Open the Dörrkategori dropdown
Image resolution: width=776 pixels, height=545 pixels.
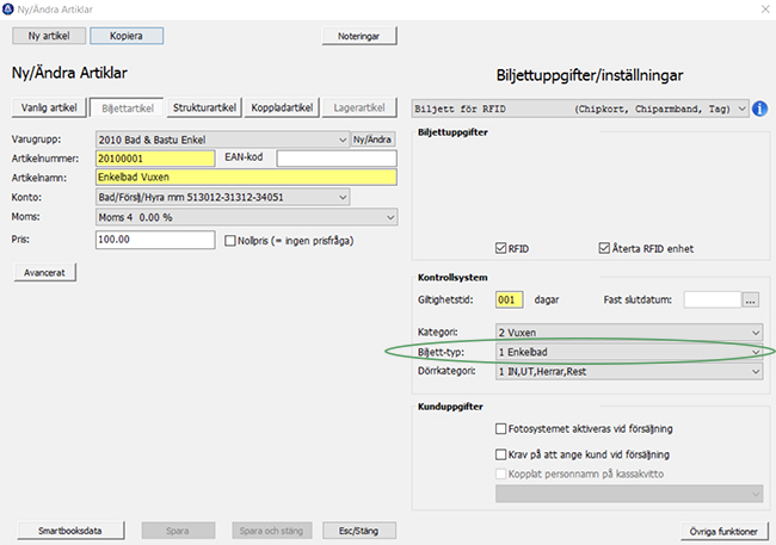(629, 372)
